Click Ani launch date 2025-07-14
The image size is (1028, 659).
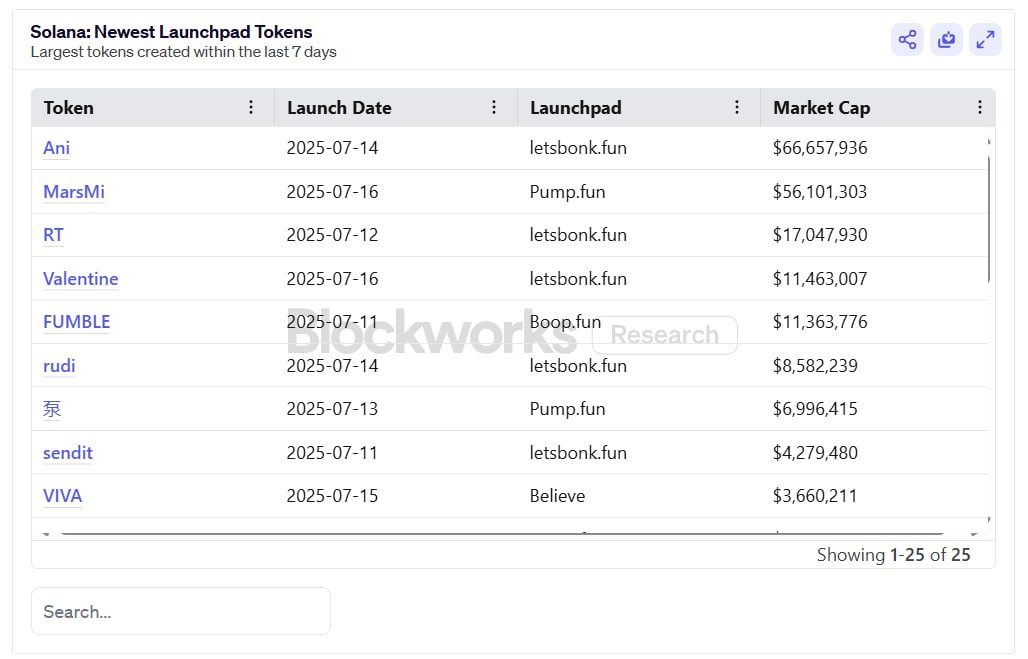pos(332,148)
